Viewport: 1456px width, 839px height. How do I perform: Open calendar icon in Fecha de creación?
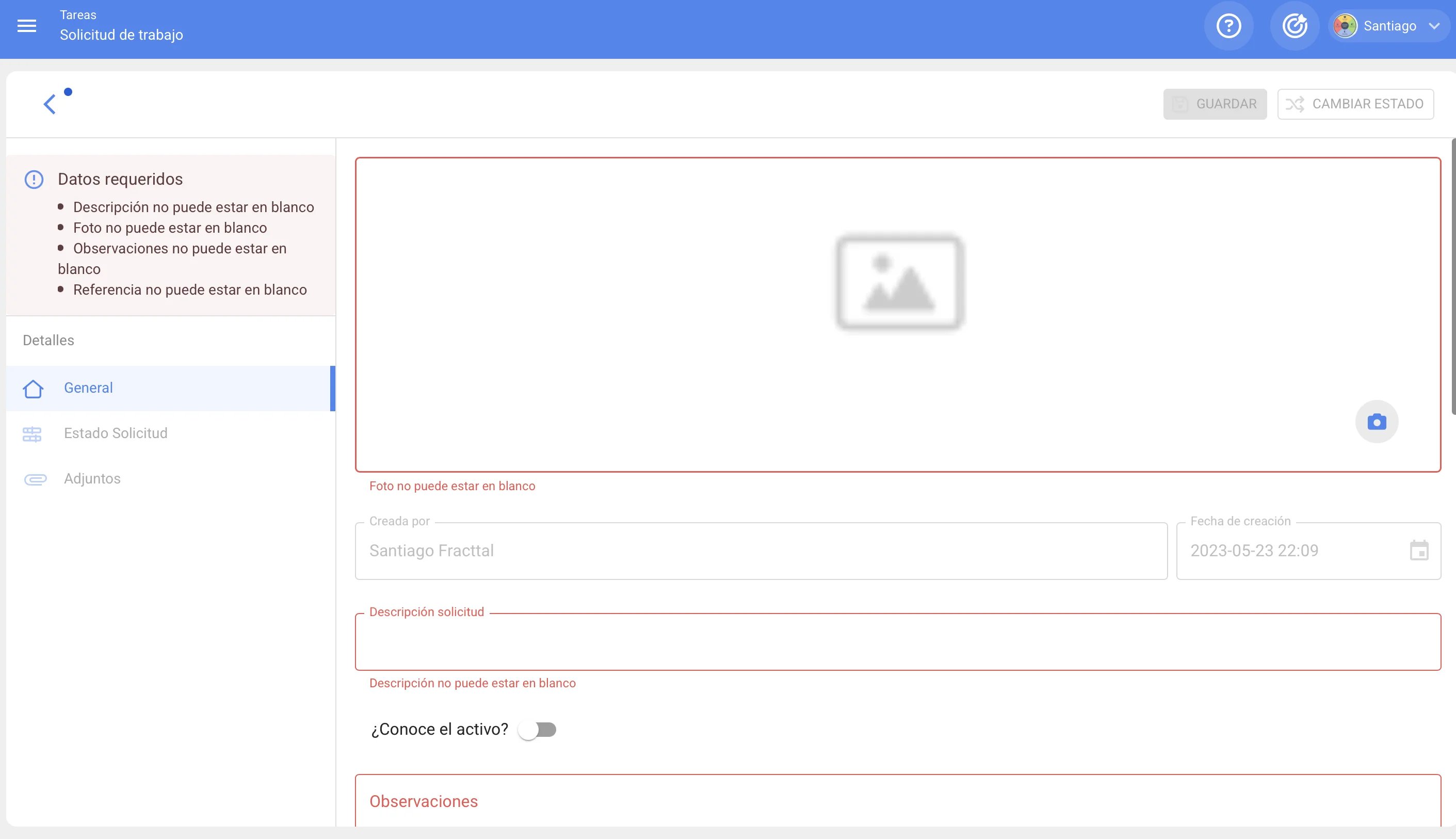(x=1418, y=551)
